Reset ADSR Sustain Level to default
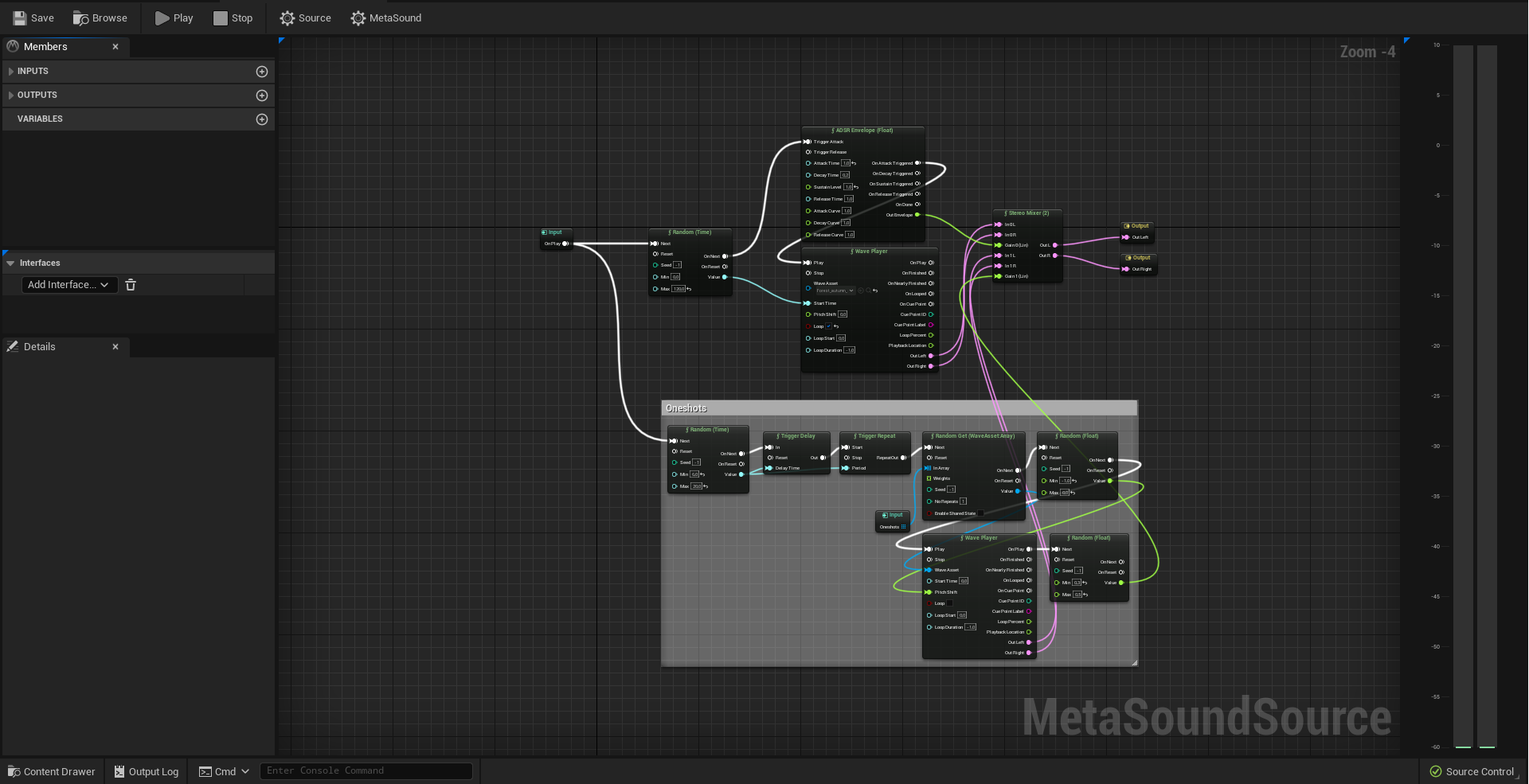The height and width of the screenshot is (784, 1529). click(856, 187)
